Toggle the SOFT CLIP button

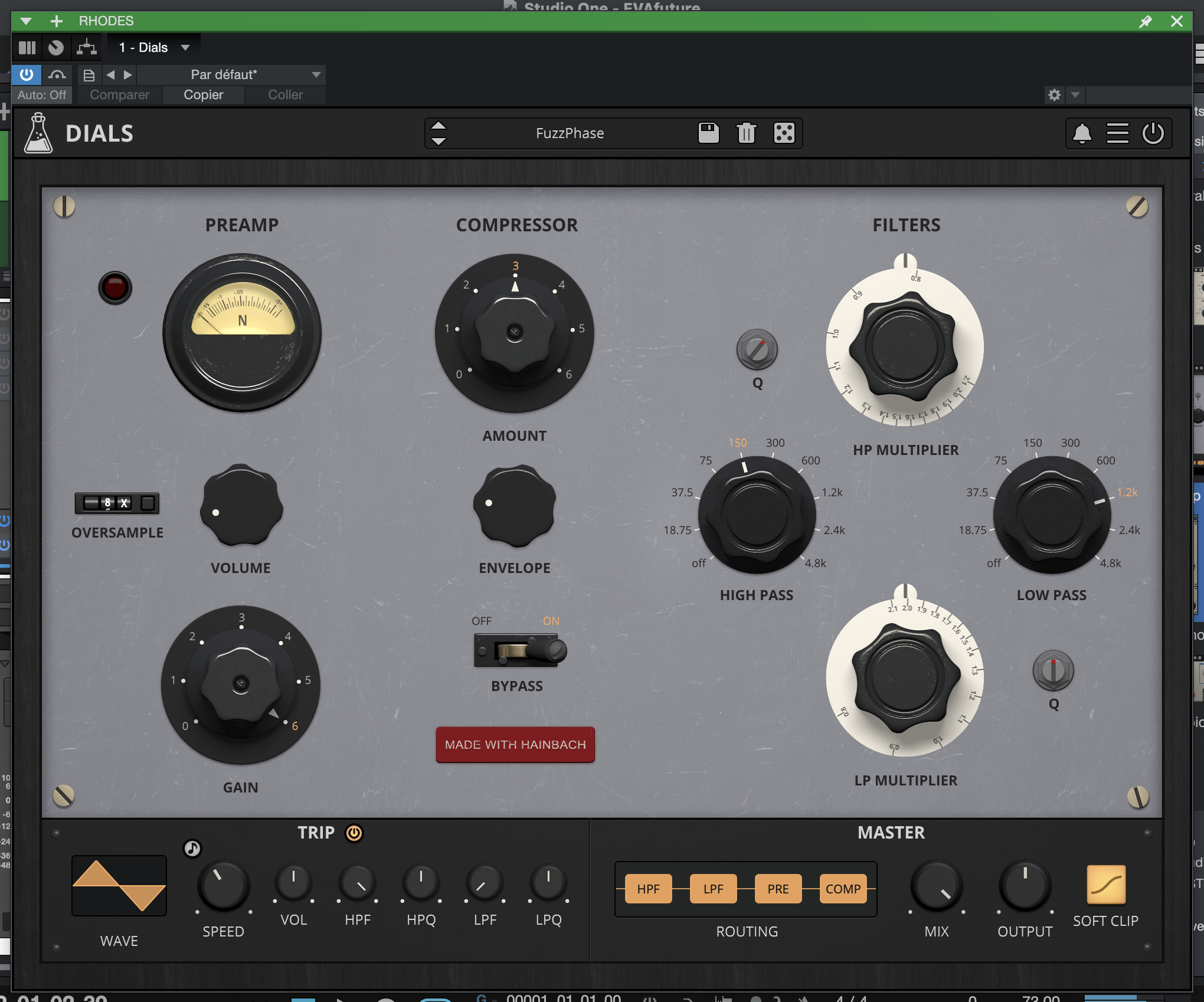coord(1105,885)
